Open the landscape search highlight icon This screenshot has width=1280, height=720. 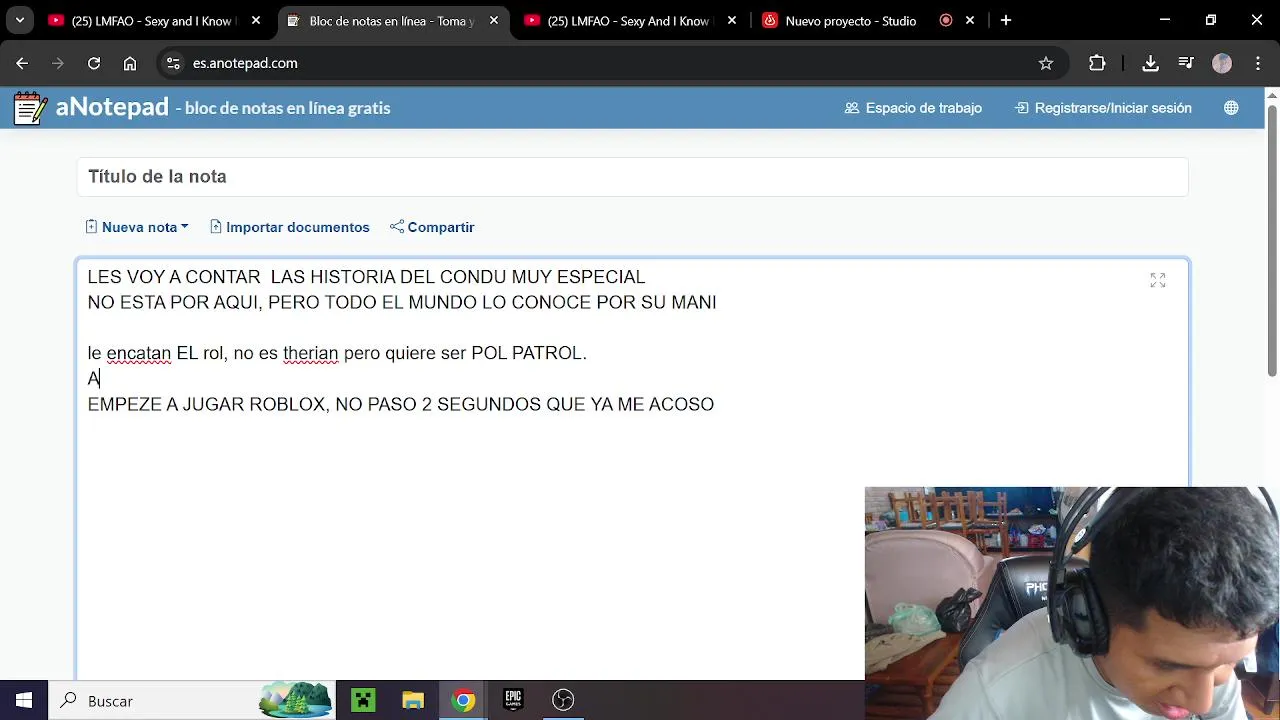pyautogui.click(x=295, y=701)
